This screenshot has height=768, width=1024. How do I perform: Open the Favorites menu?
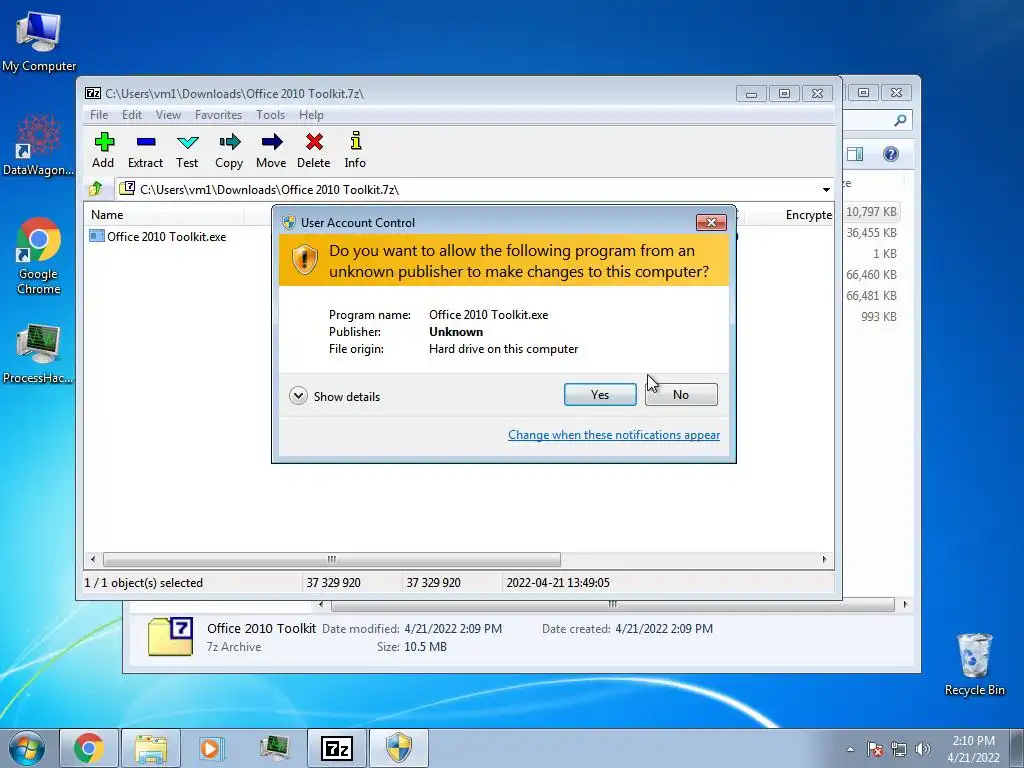coord(218,115)
